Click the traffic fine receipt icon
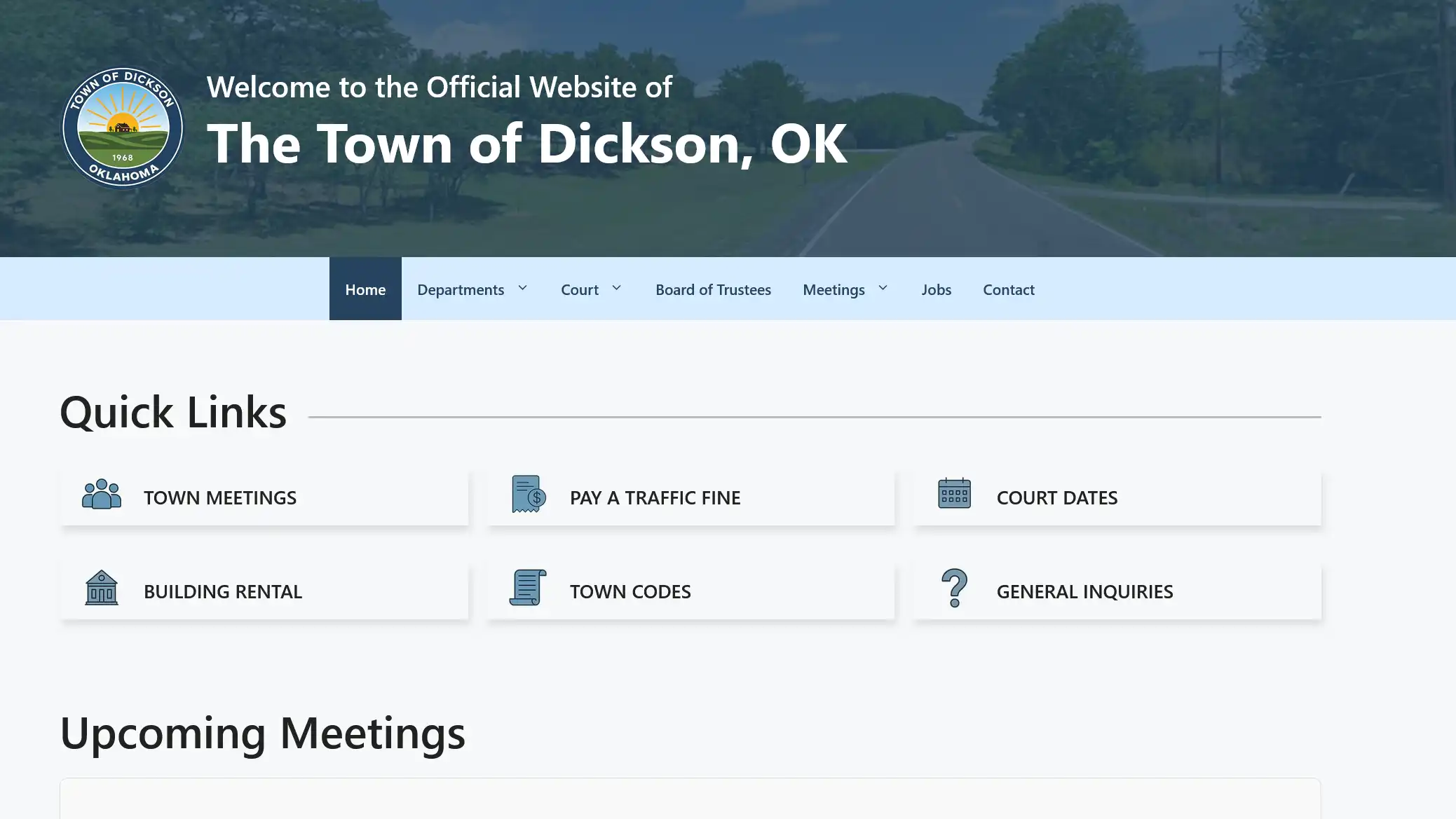Screen dimensions: 1456x819 coord(529,494)
